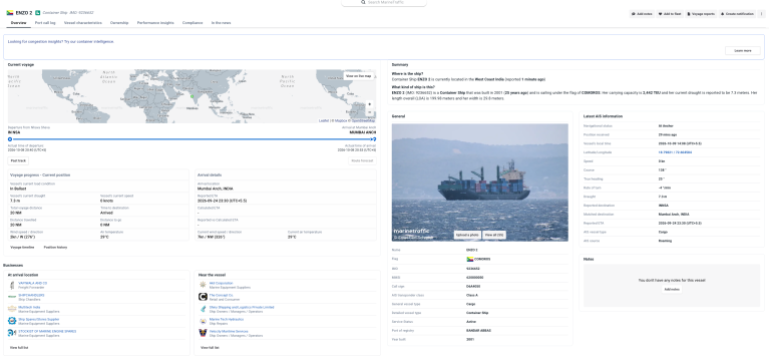769x364 pixels.
Task: Click the shipping and logistics company logo
Action: (x=203, y=309)
